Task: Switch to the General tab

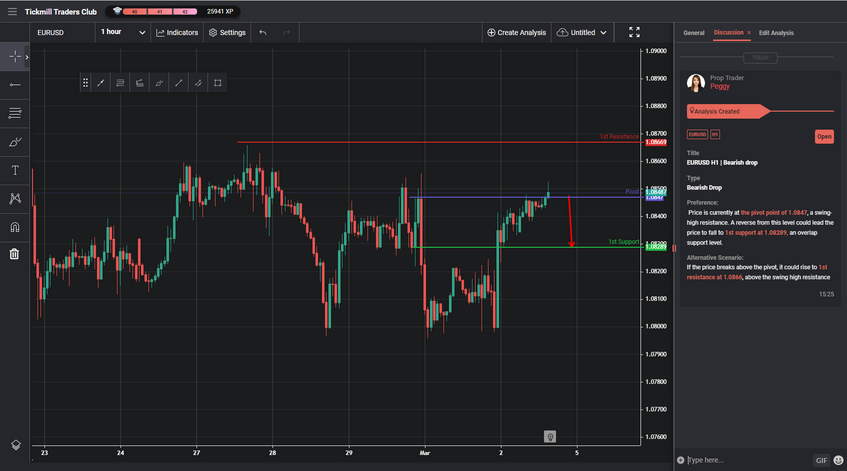Action: (x=694, y=33)
